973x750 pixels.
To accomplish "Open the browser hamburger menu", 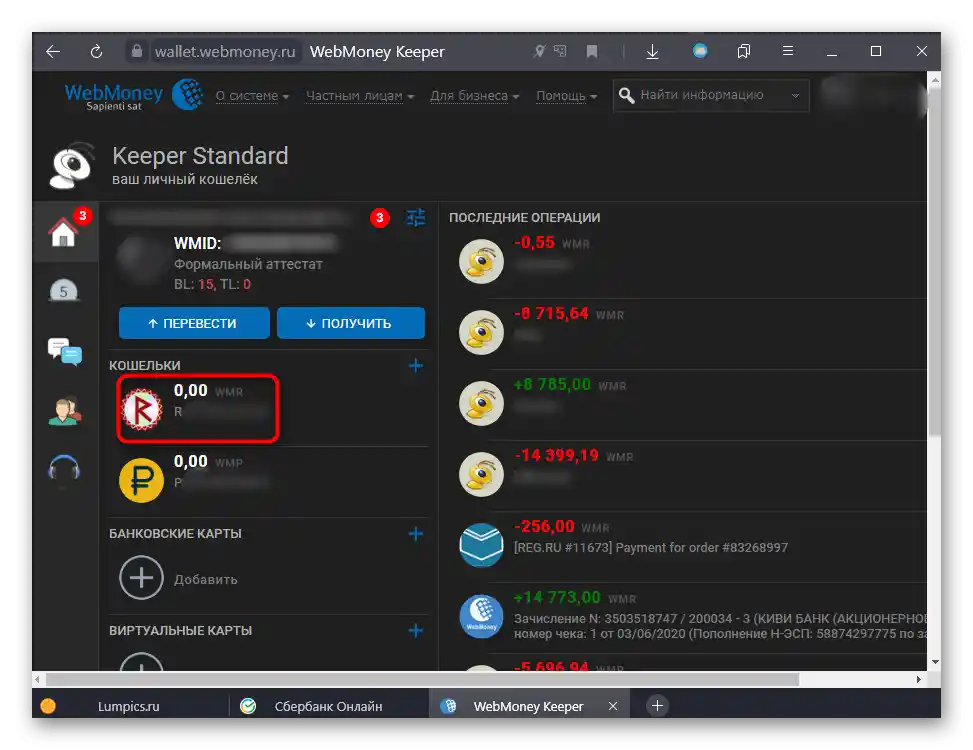I will click(x=787, y=51).
